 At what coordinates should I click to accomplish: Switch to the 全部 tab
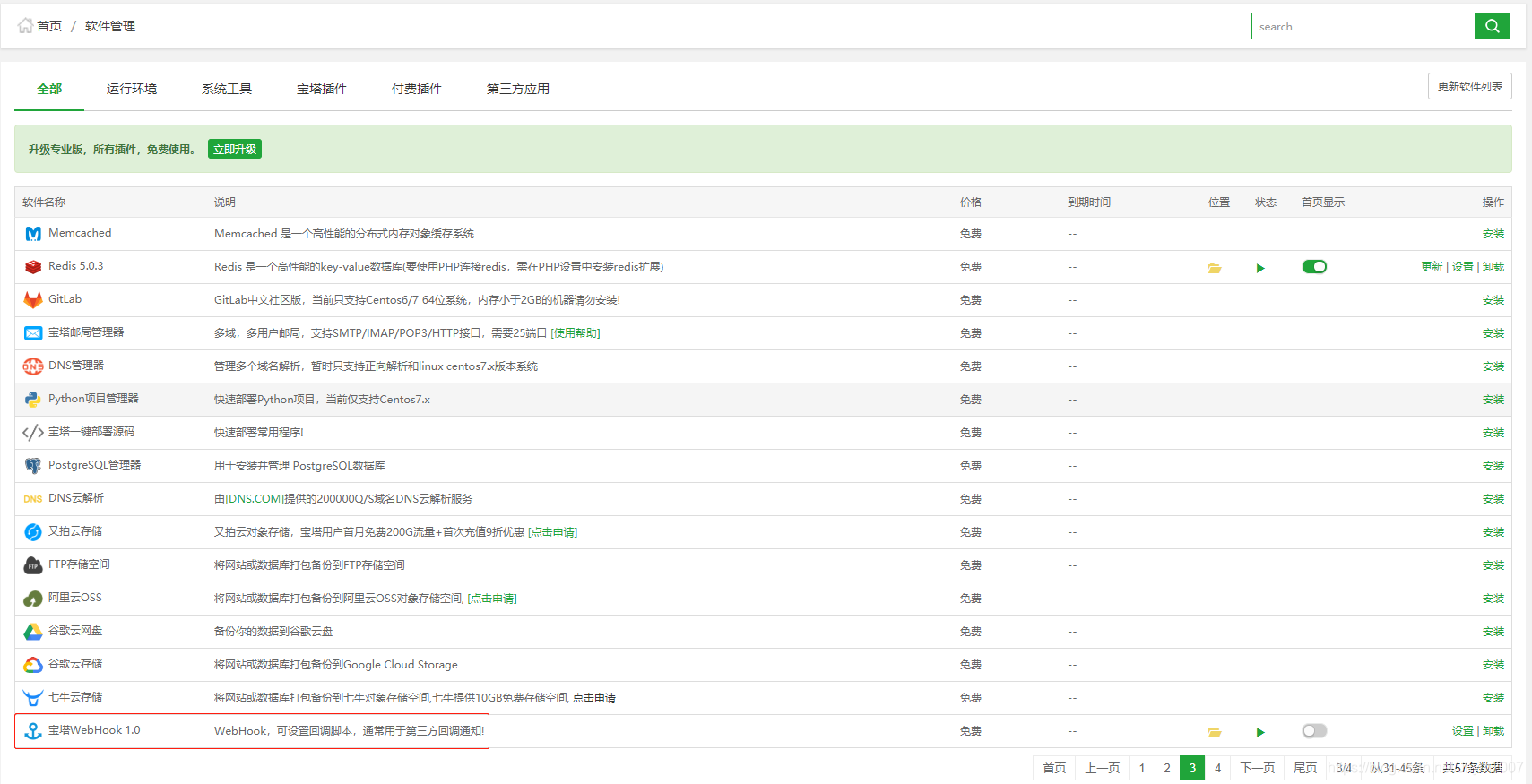click(49, 89)
